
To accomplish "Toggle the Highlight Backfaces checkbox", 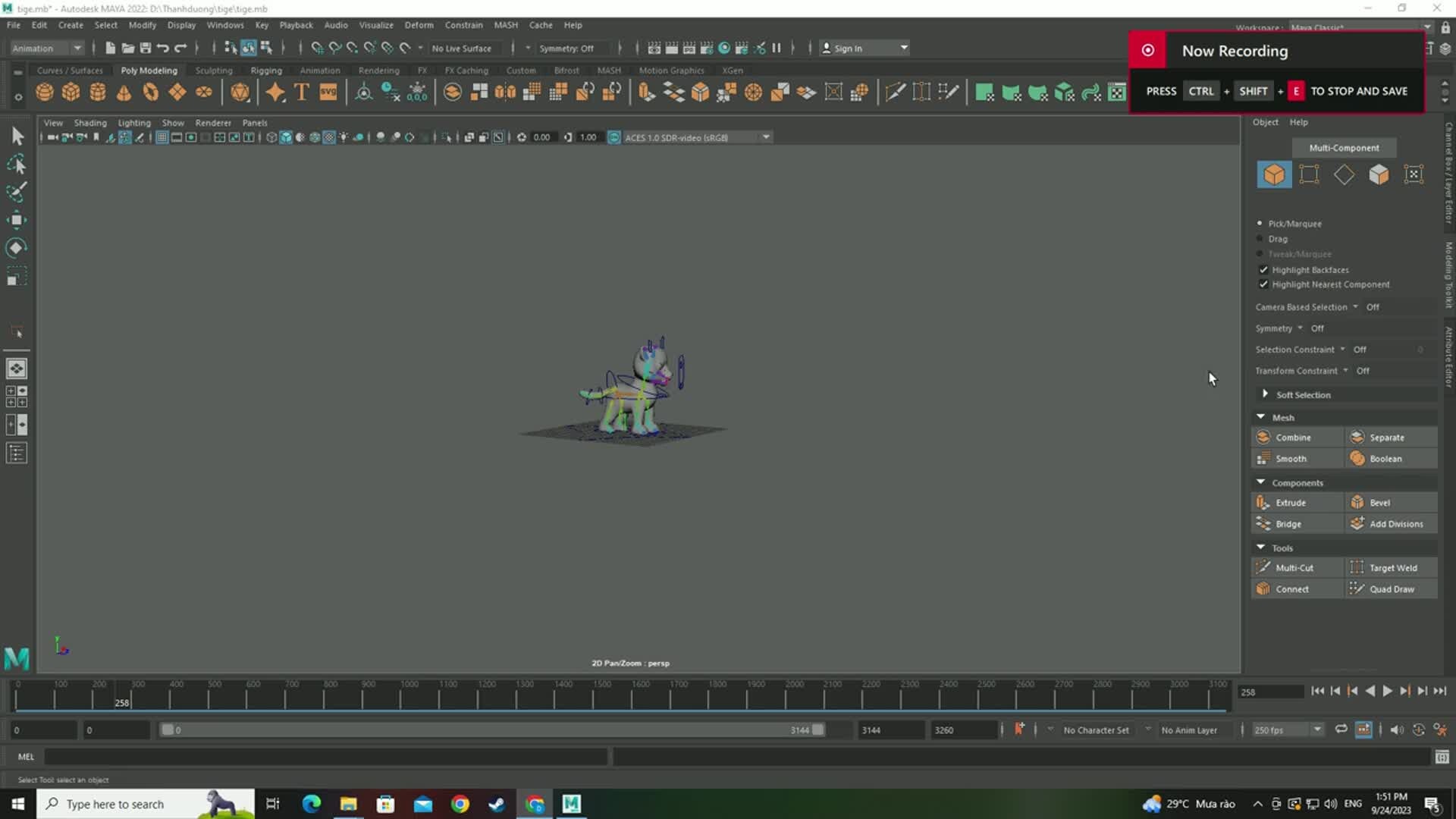I will 1263,269.
